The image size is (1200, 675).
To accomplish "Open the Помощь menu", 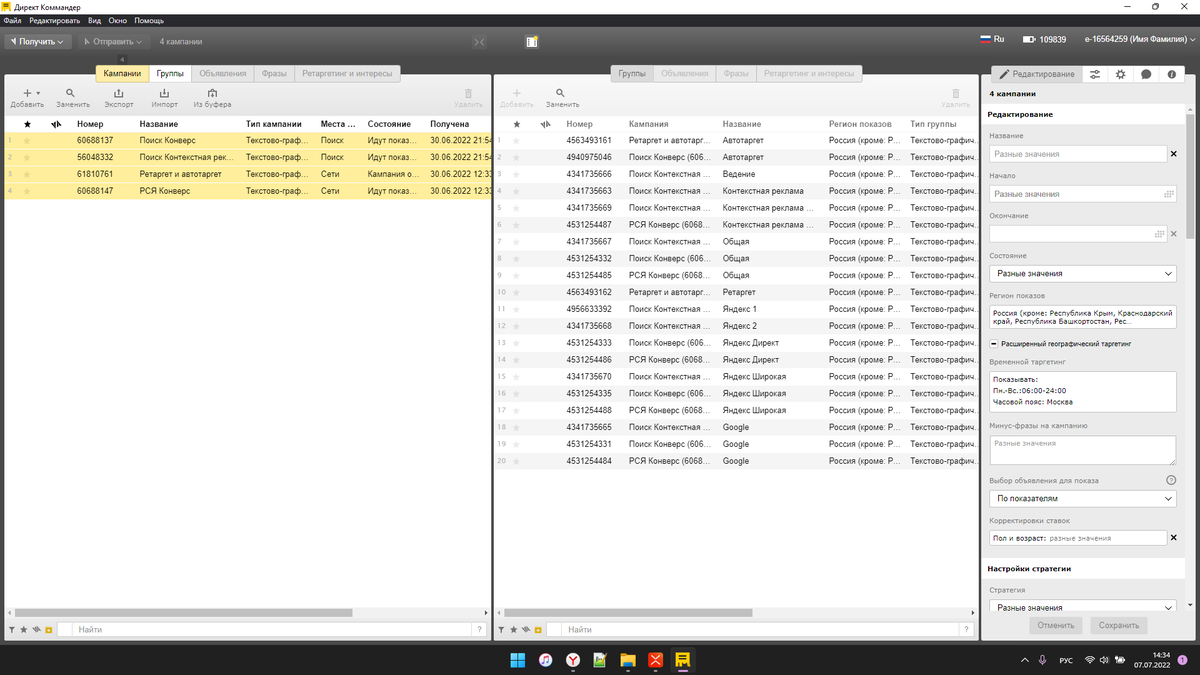I will 149,20.
